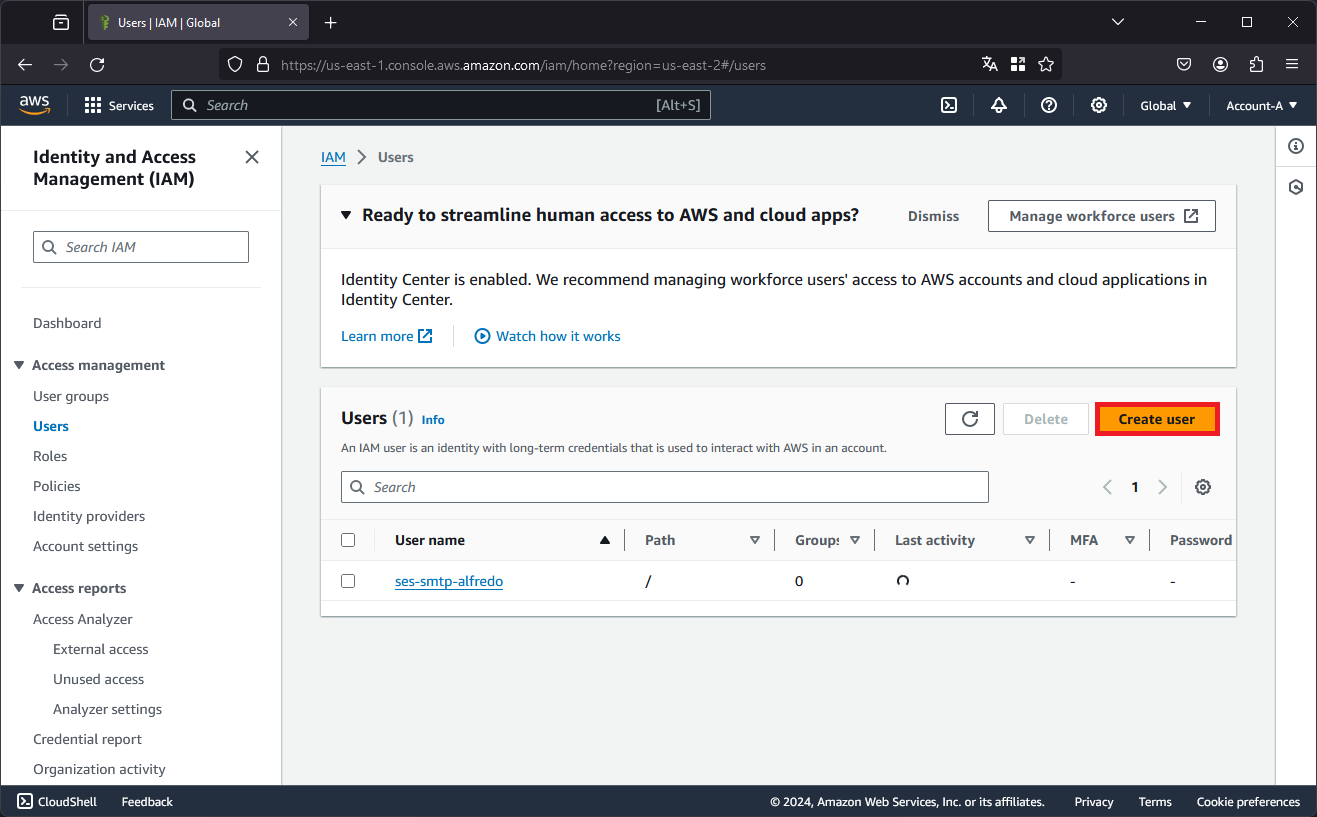Viewport: 1317px width, 817px height.
Task: Refresh the users list
Action: point(970,419)
